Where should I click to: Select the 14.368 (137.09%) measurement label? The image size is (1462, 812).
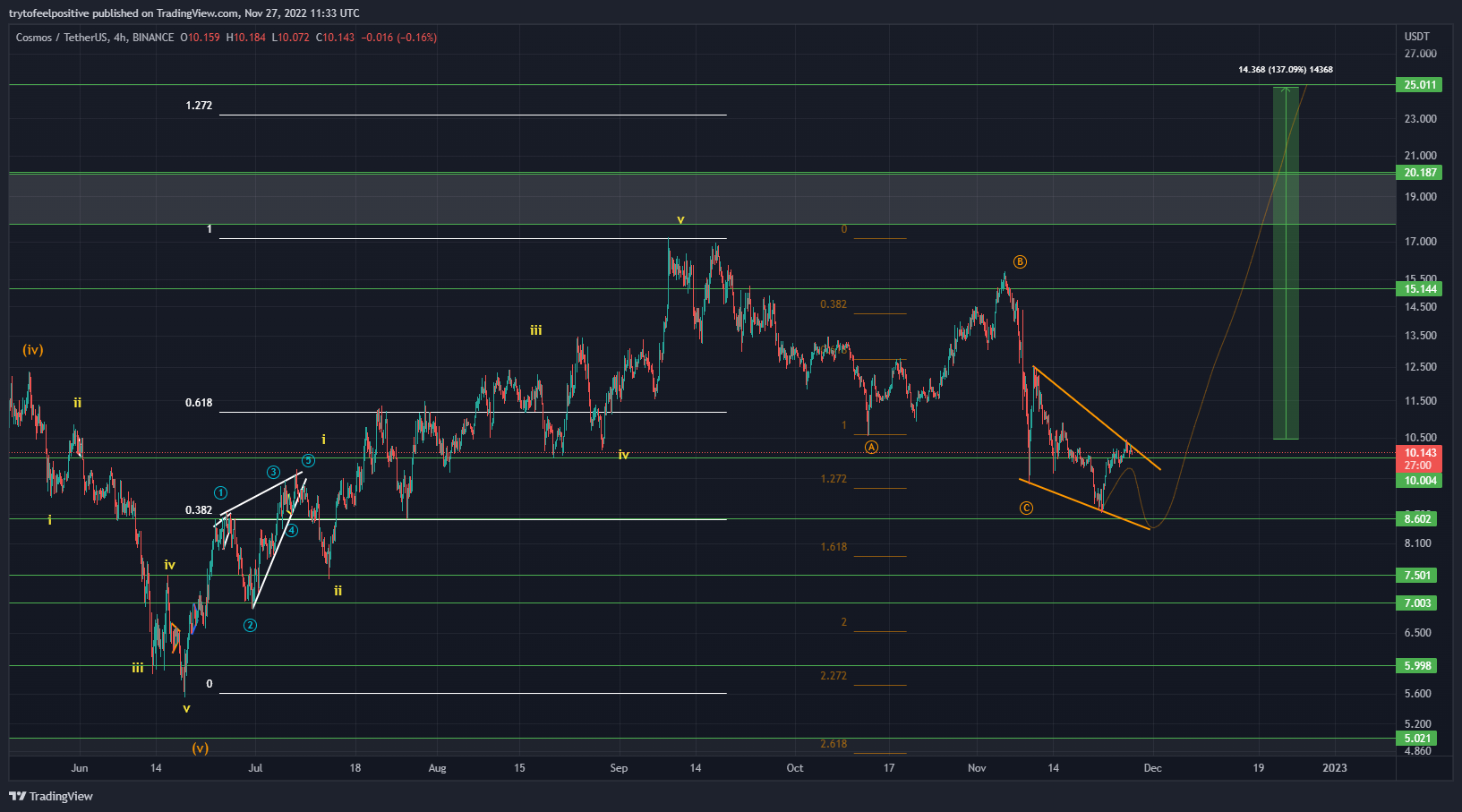point(1286,70)
